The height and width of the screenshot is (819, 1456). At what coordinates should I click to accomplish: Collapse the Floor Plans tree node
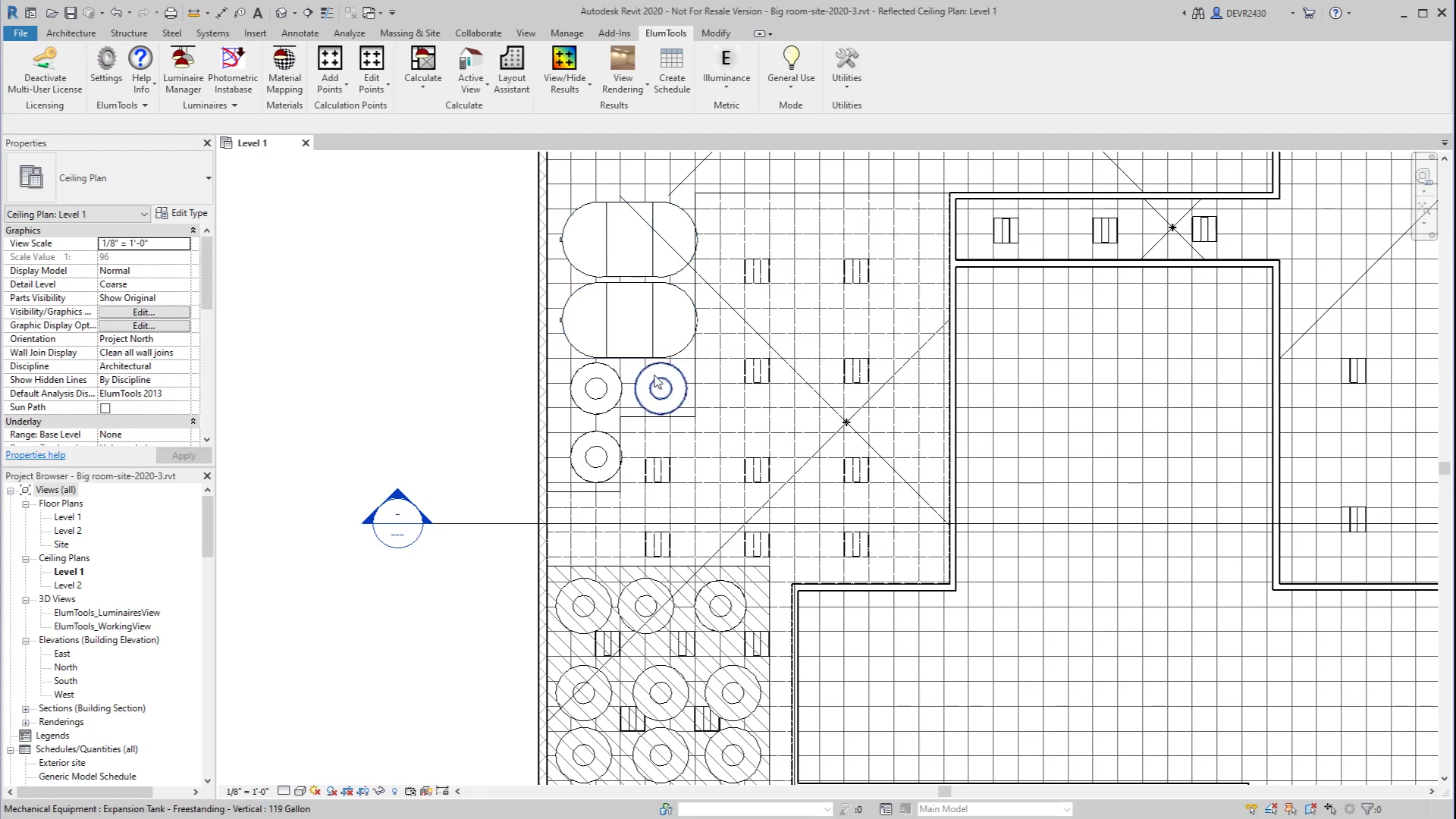[25, 504]
